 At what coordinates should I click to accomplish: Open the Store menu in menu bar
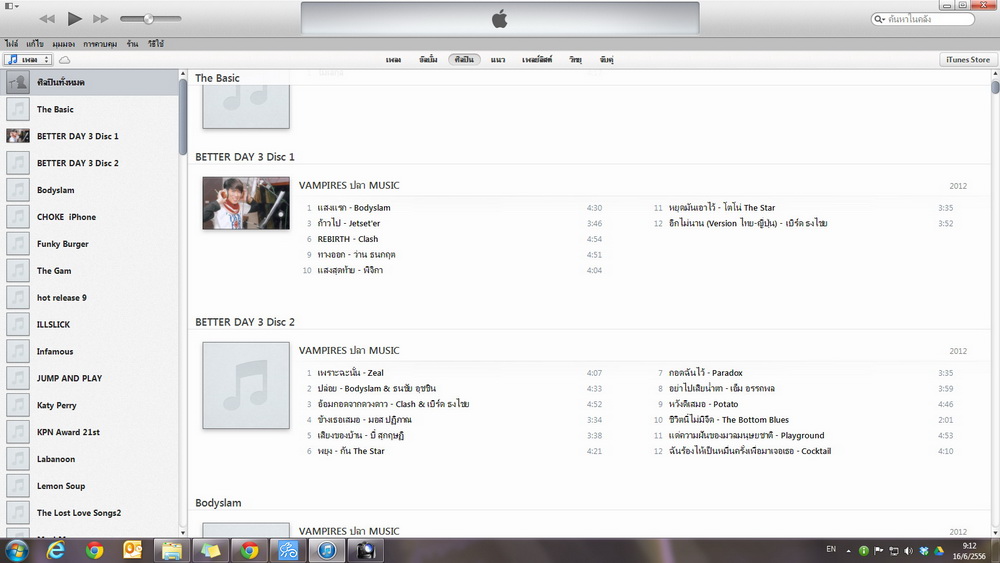pos(132,43)
